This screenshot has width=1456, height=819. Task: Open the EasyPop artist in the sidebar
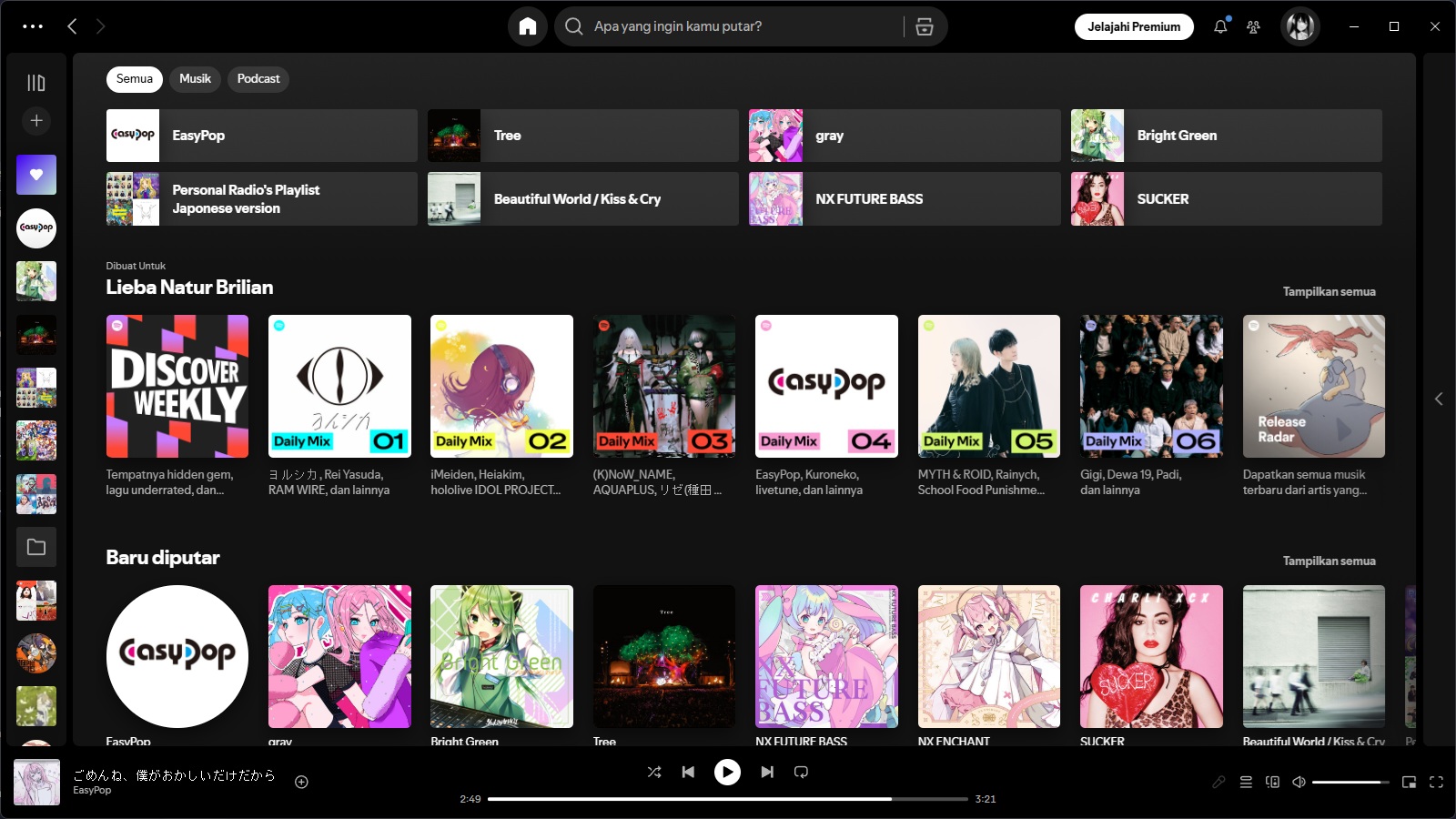point(36,227)
